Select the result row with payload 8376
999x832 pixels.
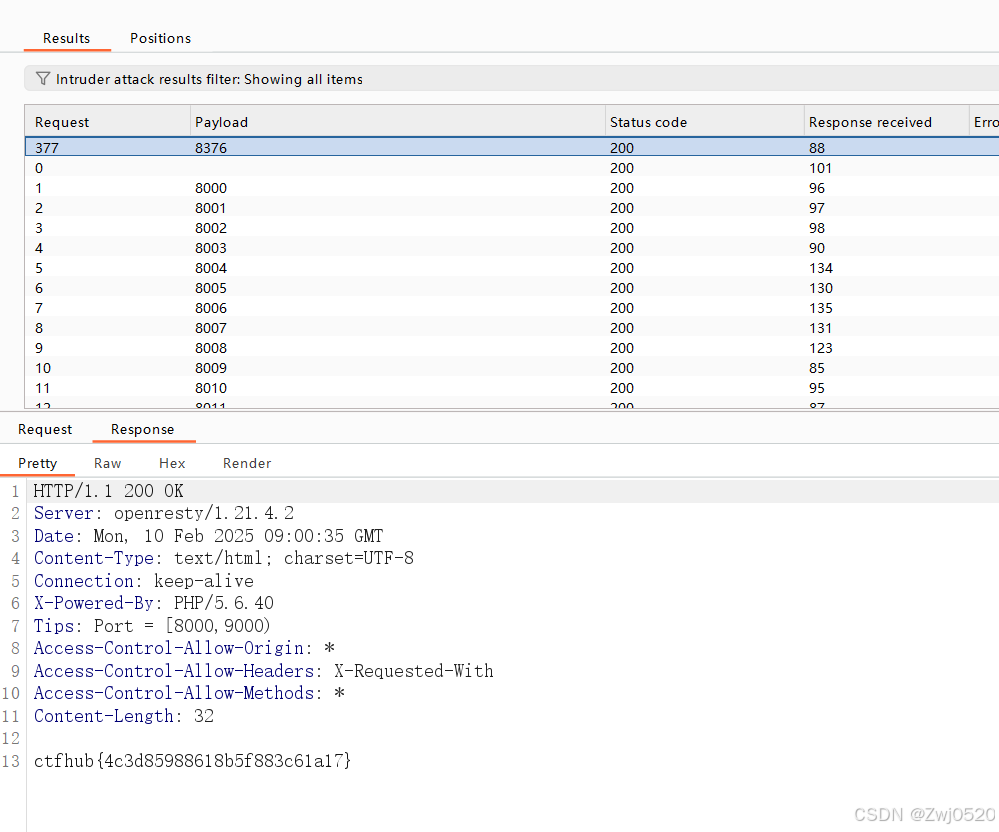coord(300,147)
